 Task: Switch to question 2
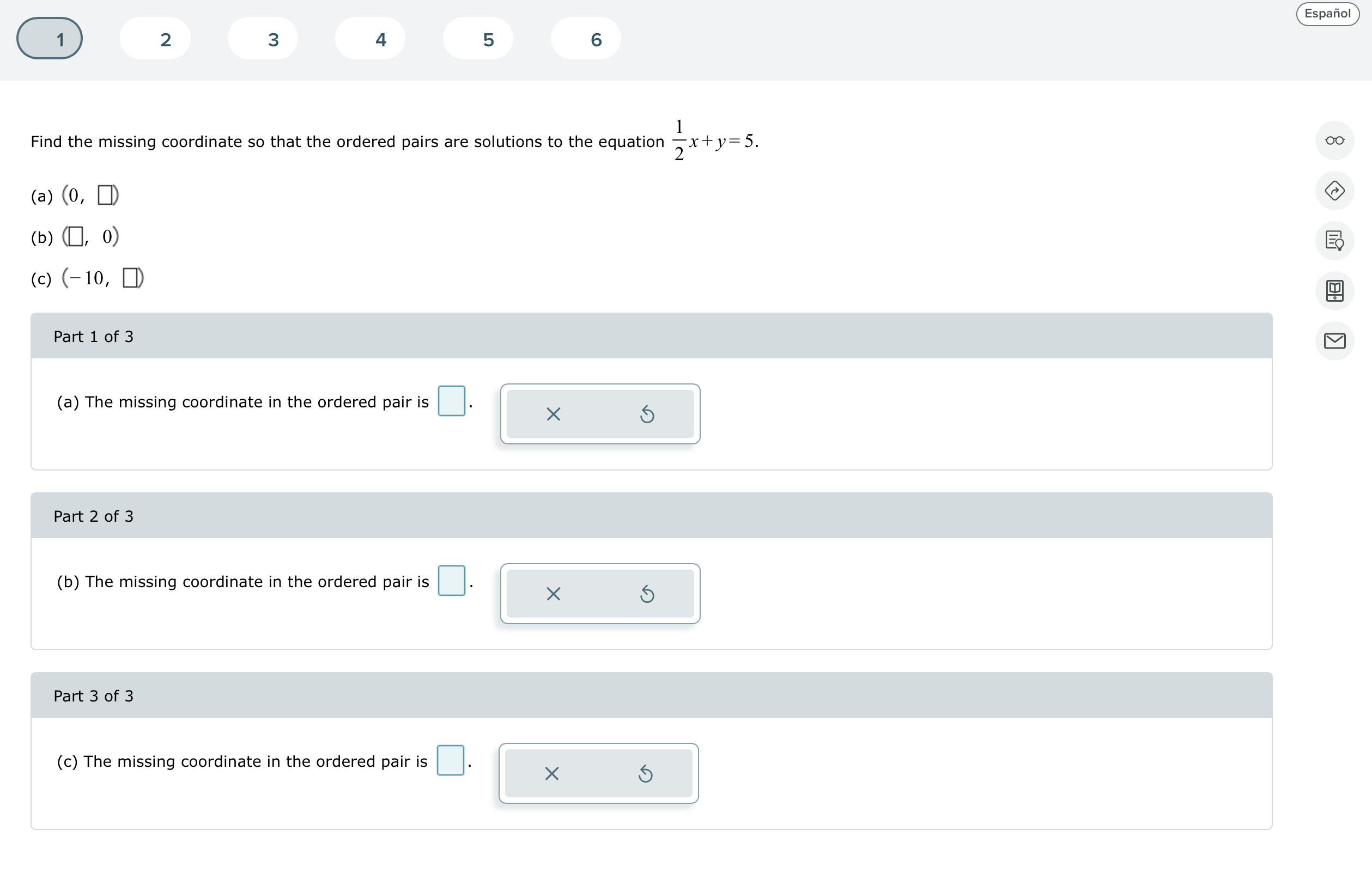pyautogui.click(x=155, y=38)
